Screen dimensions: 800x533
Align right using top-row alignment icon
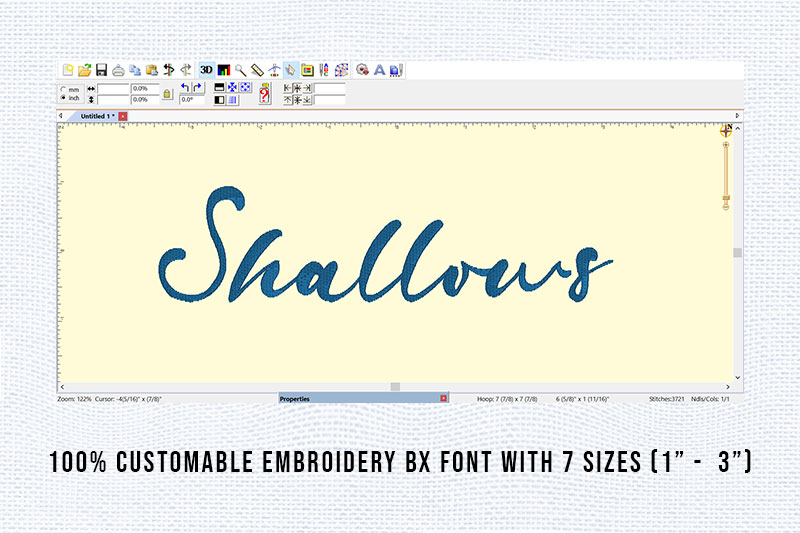click(307, 88)
